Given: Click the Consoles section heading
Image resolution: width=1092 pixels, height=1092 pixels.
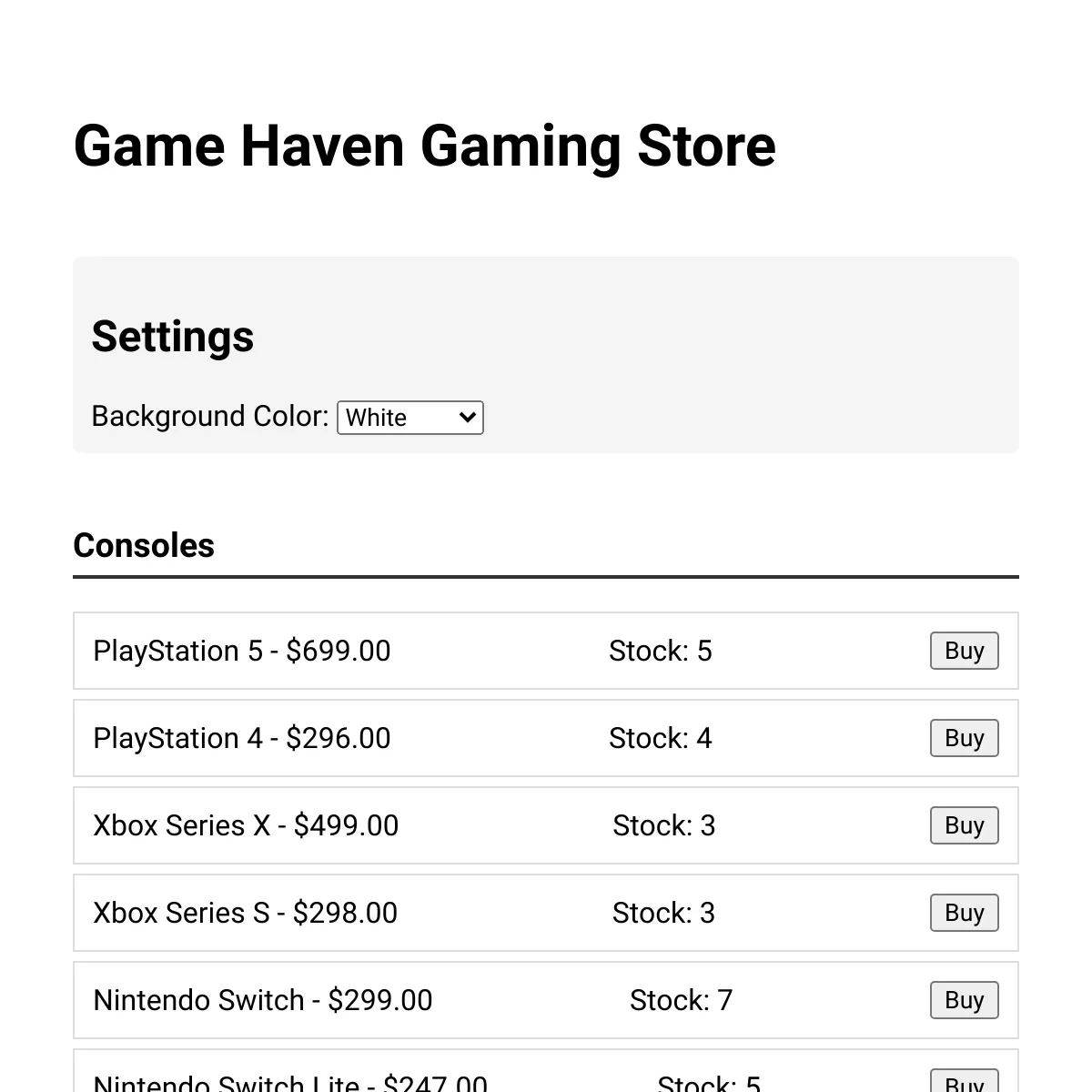Looking at the screenshot, I should point(144,546).
